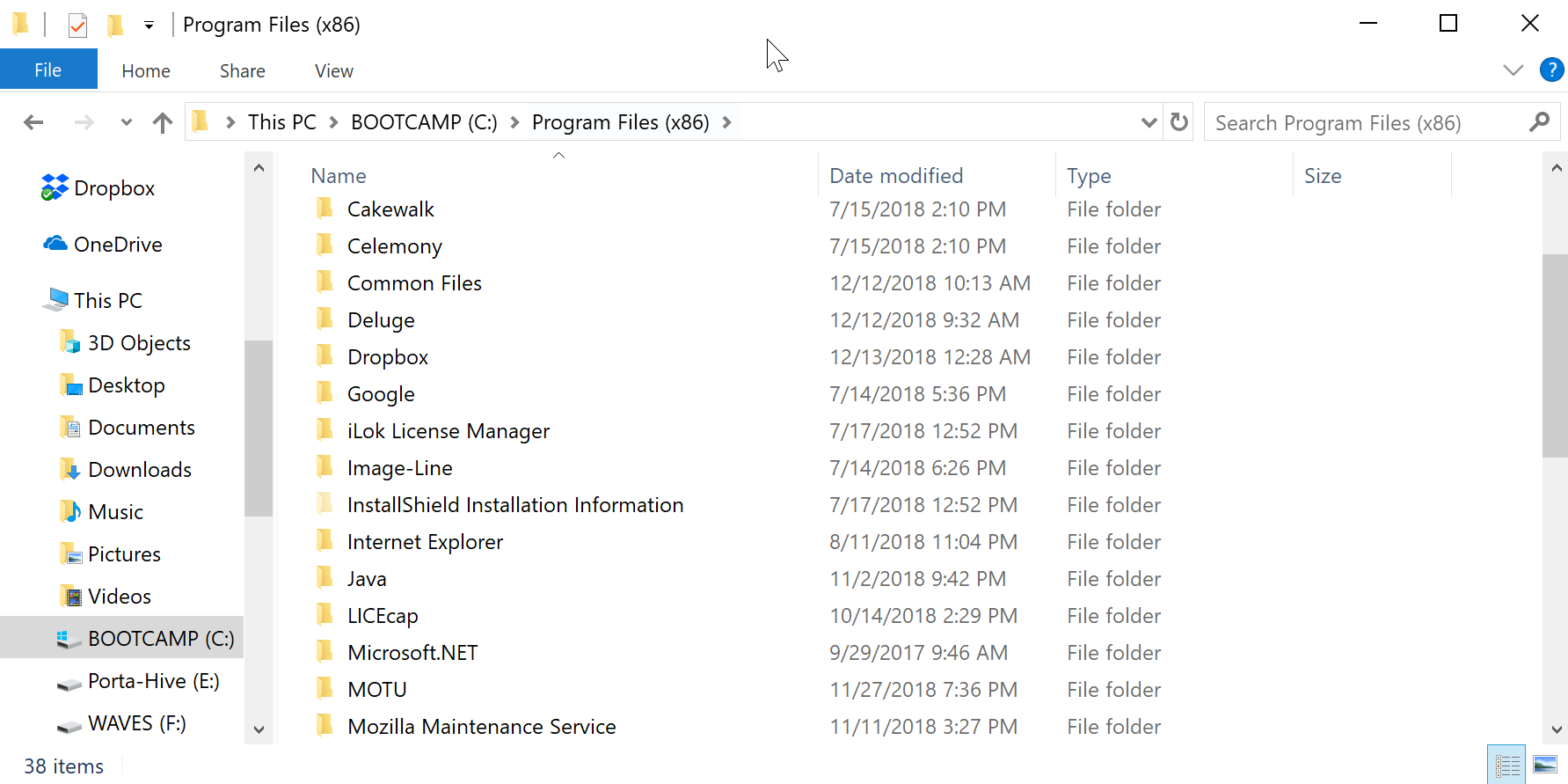1568x784 pixels.
Task: Sort by the Name column header
Action: click(x=339, y=176)
